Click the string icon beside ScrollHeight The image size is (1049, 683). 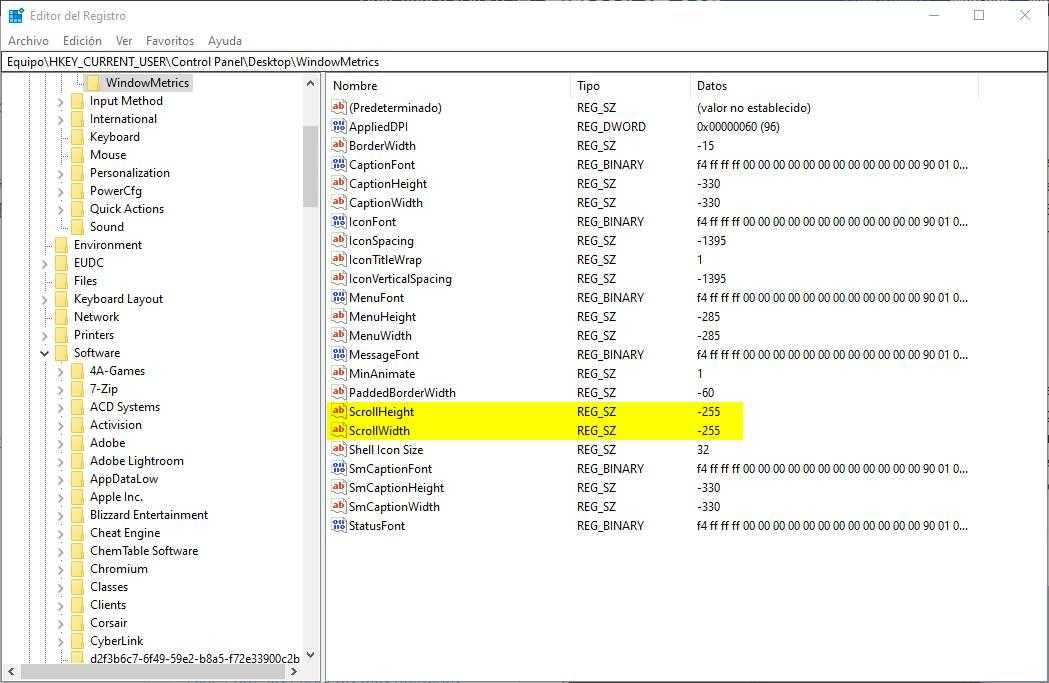coord(339,412)
